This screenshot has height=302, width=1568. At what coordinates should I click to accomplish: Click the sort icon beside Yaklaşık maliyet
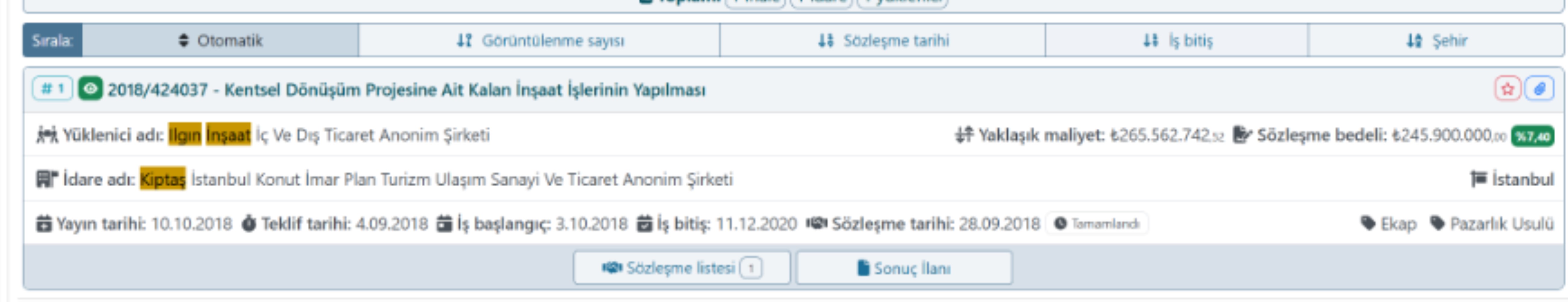click(964, 134)
